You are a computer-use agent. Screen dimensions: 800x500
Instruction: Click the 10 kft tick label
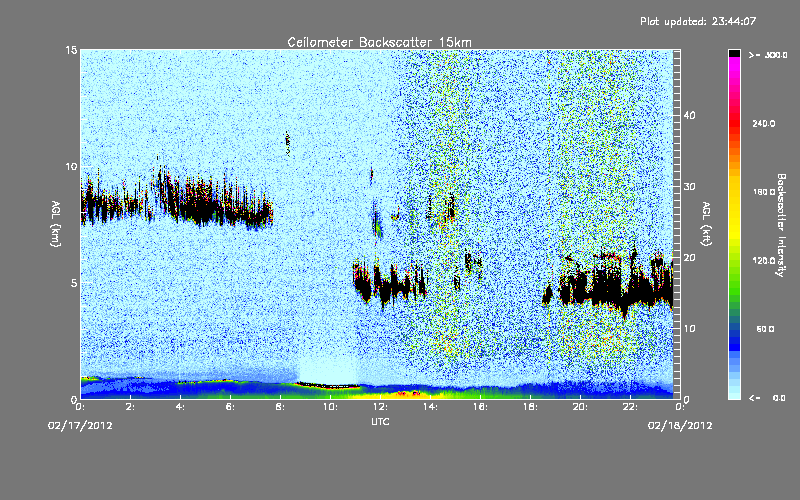point(689,328)
